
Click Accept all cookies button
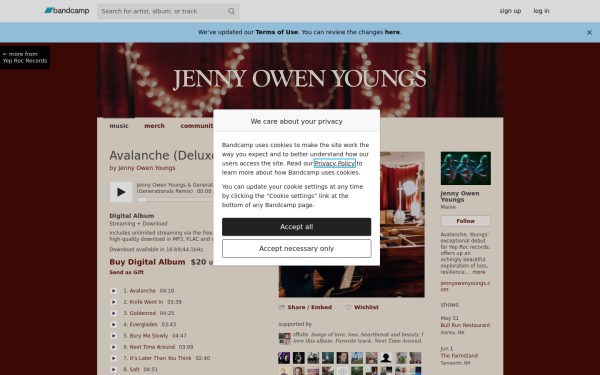point(297,227)
